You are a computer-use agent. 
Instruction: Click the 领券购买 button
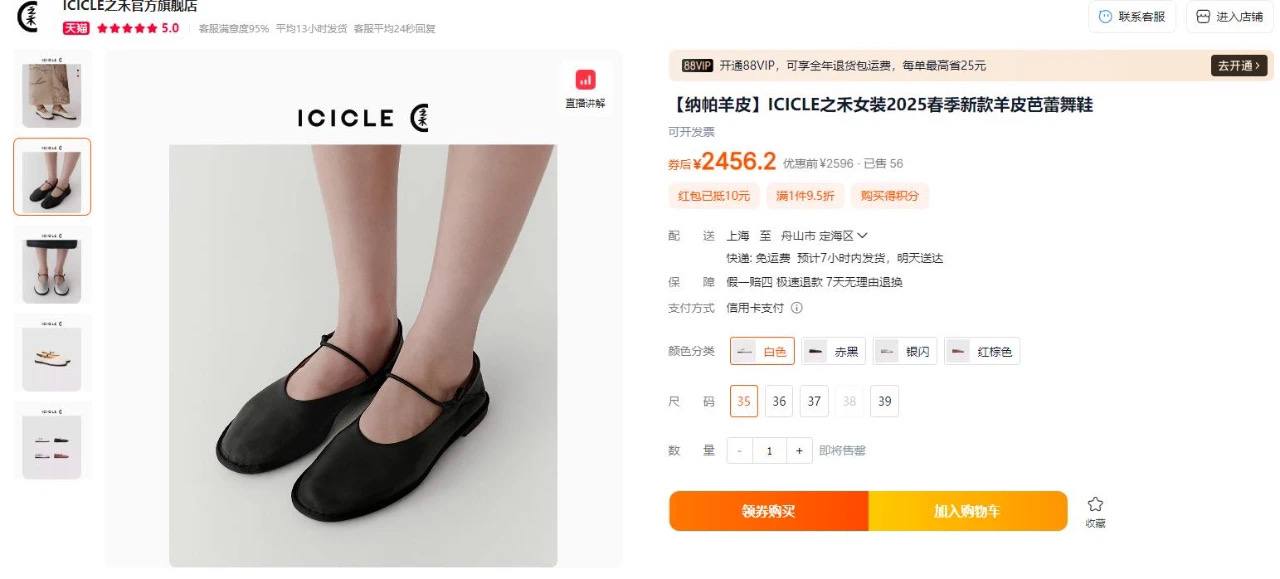tap(769, 511)
